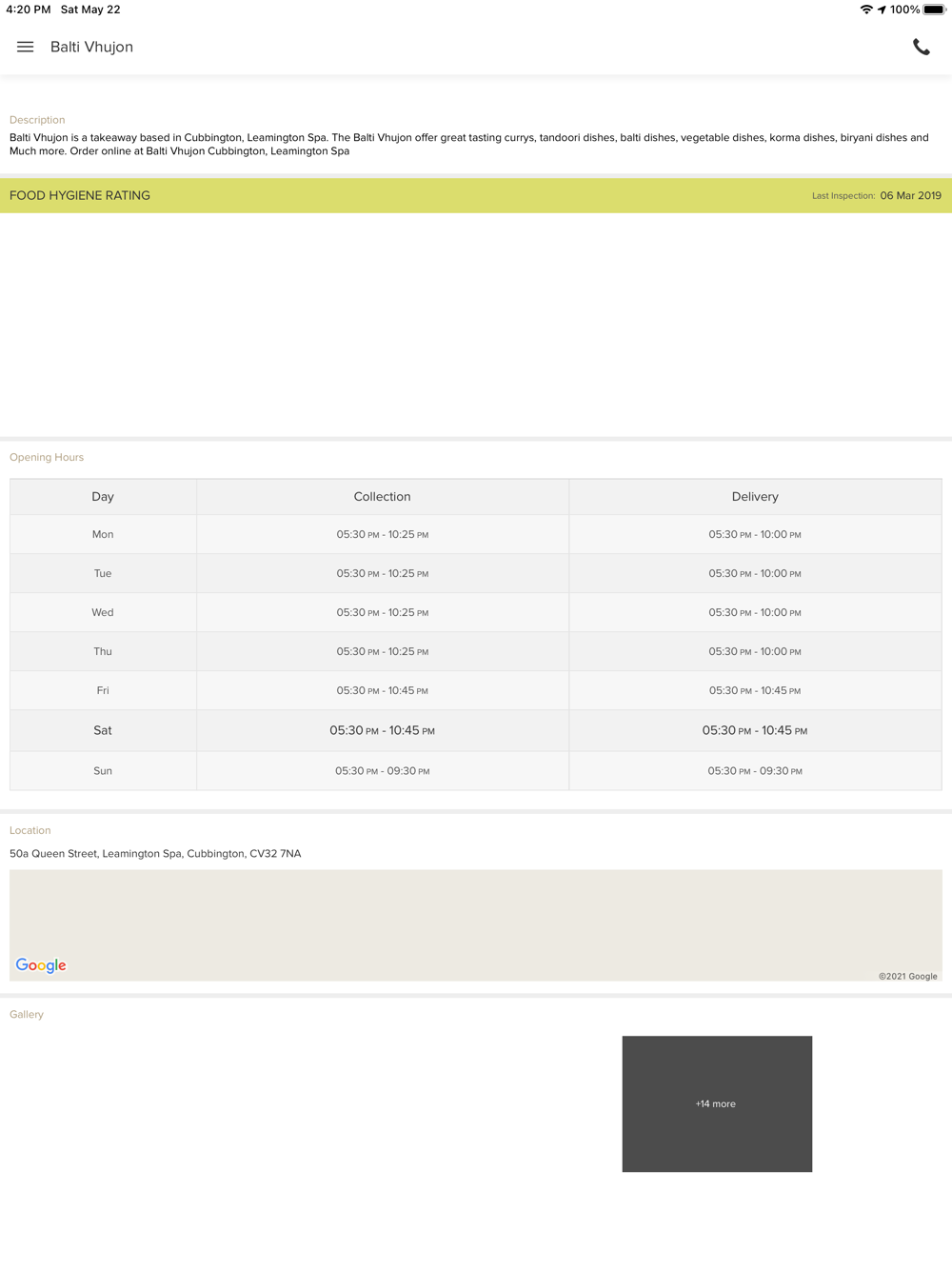
Task: Open the hamburger menu
Action: [x=26, y=47]
